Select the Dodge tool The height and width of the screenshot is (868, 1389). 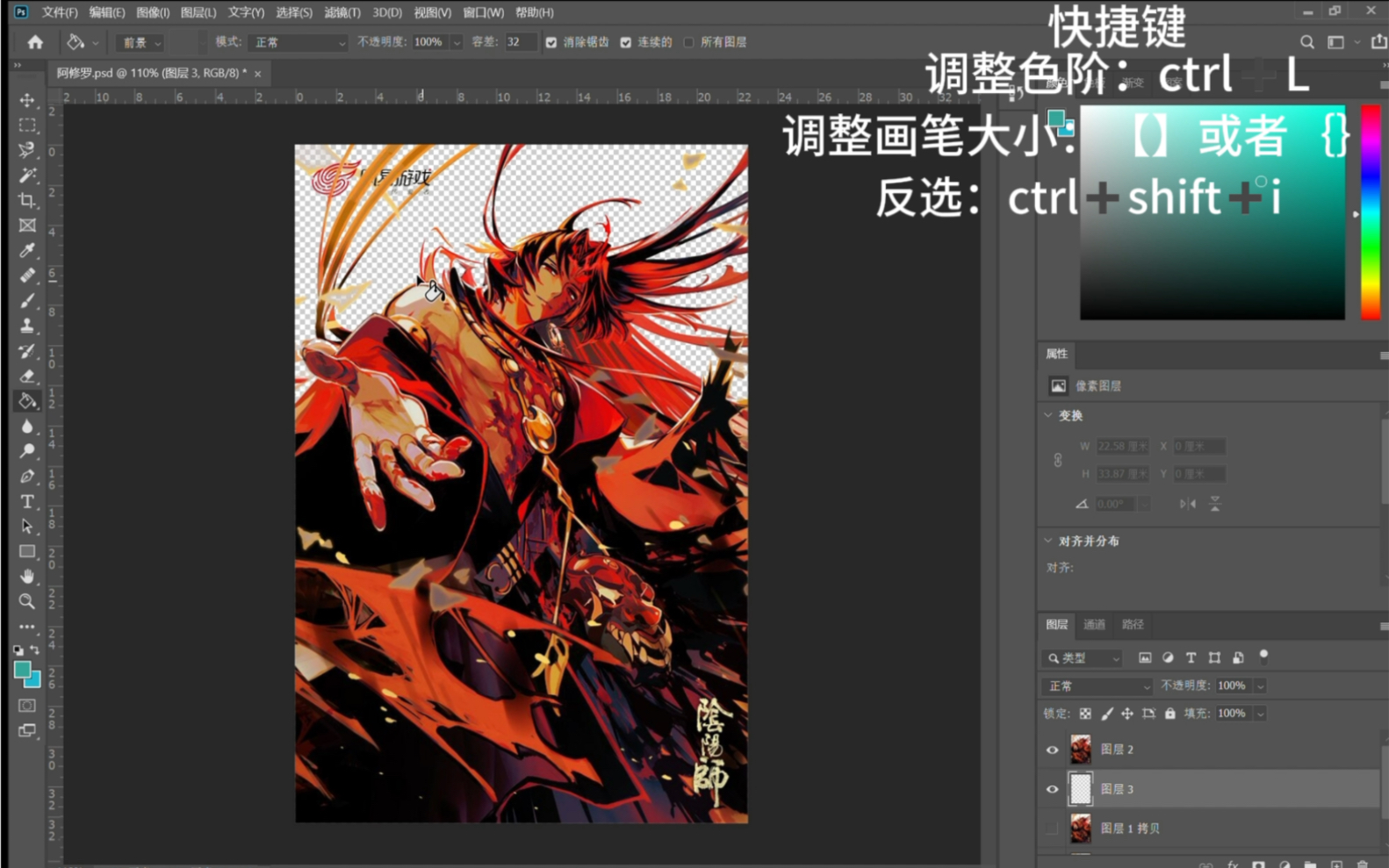tap(27, 451)
